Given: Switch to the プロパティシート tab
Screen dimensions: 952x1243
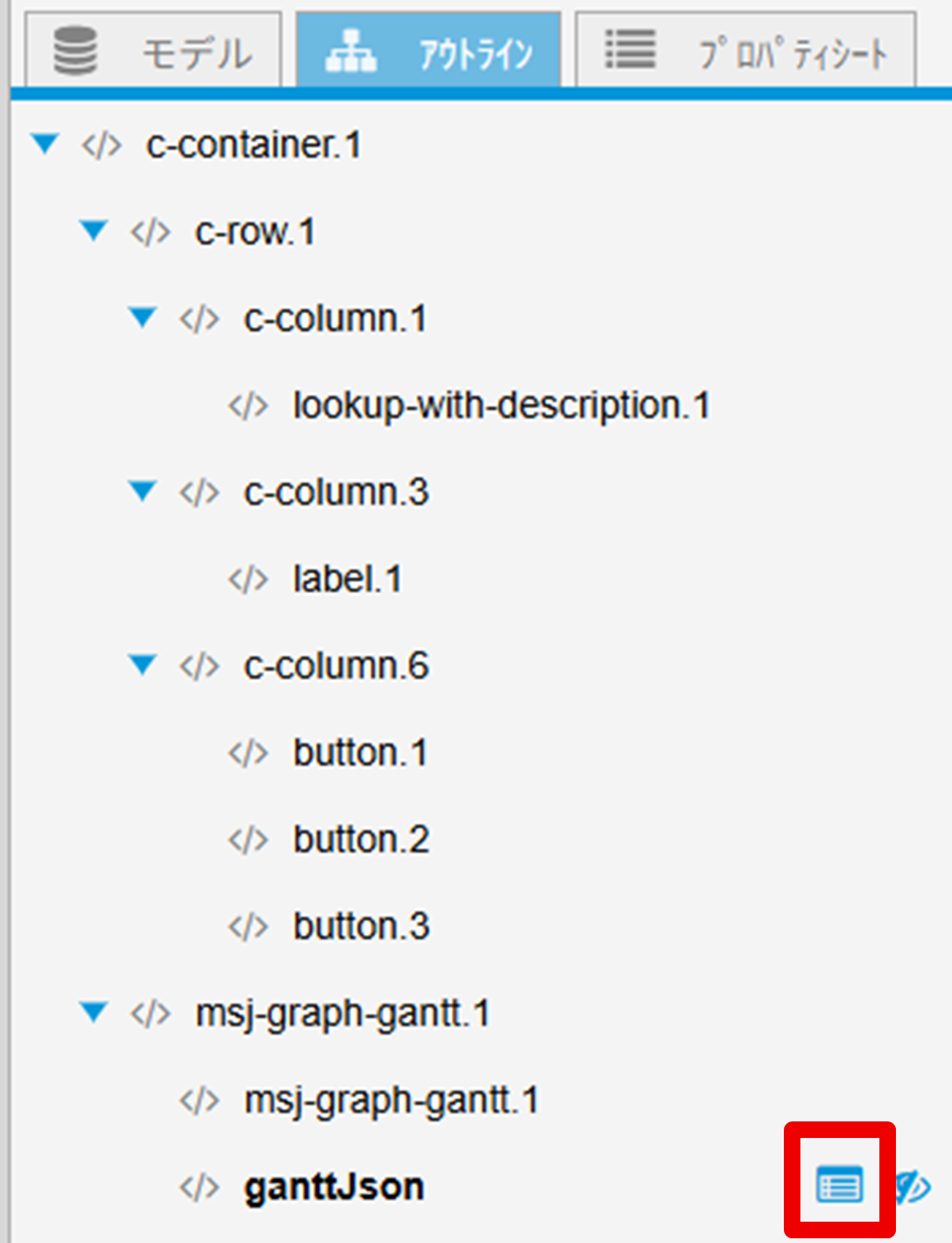Looking at the screenshot, I should point(745,51).
